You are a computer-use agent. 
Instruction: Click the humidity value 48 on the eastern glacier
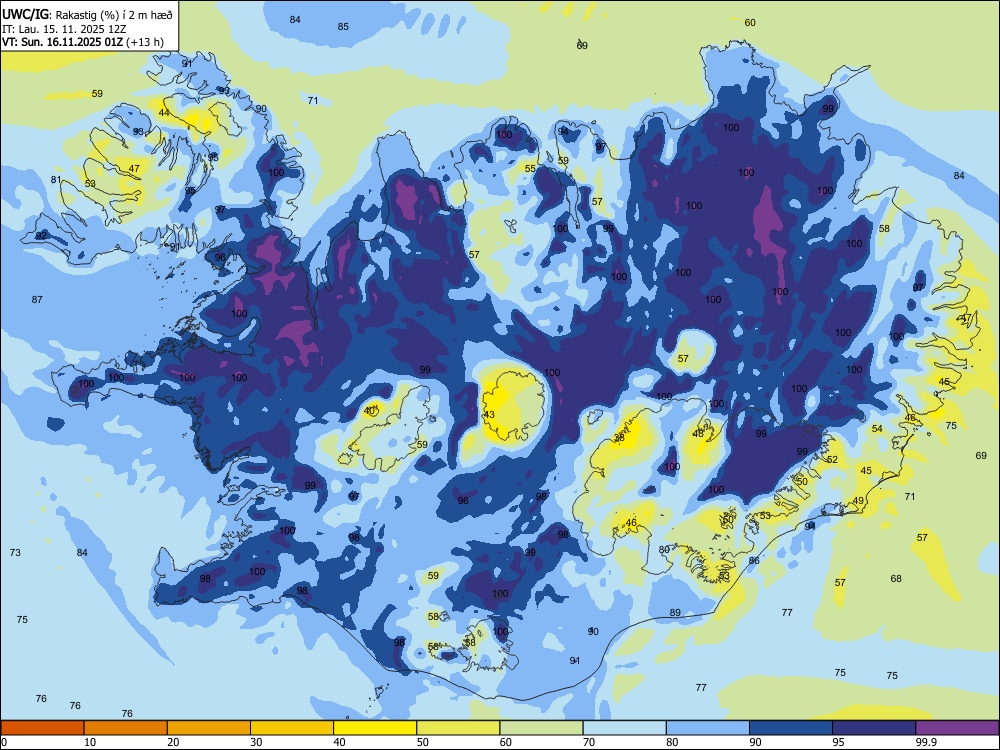click(x=698, y=434)
